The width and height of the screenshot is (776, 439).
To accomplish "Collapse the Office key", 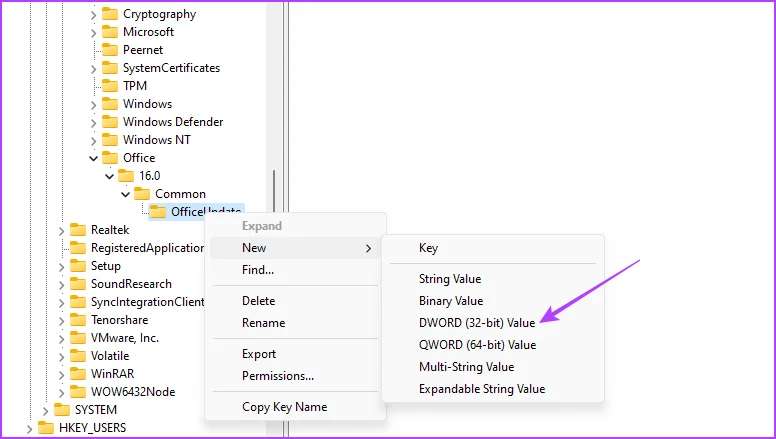I will click(x=94, y=158).
